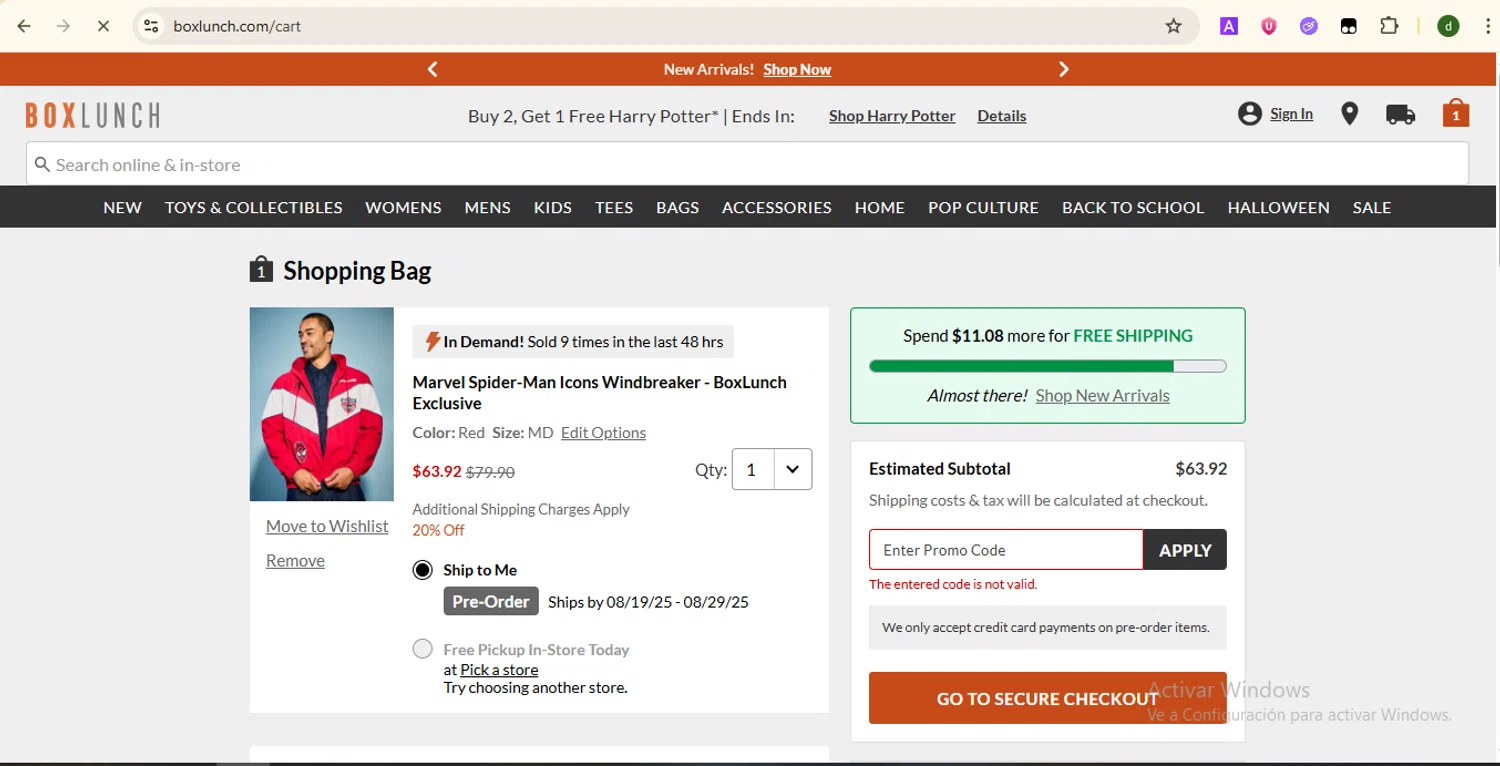Image resolution: width=1500 pixels, height=766 pixels.
Task: Open the Kids menu
Action: click(553, 208)
